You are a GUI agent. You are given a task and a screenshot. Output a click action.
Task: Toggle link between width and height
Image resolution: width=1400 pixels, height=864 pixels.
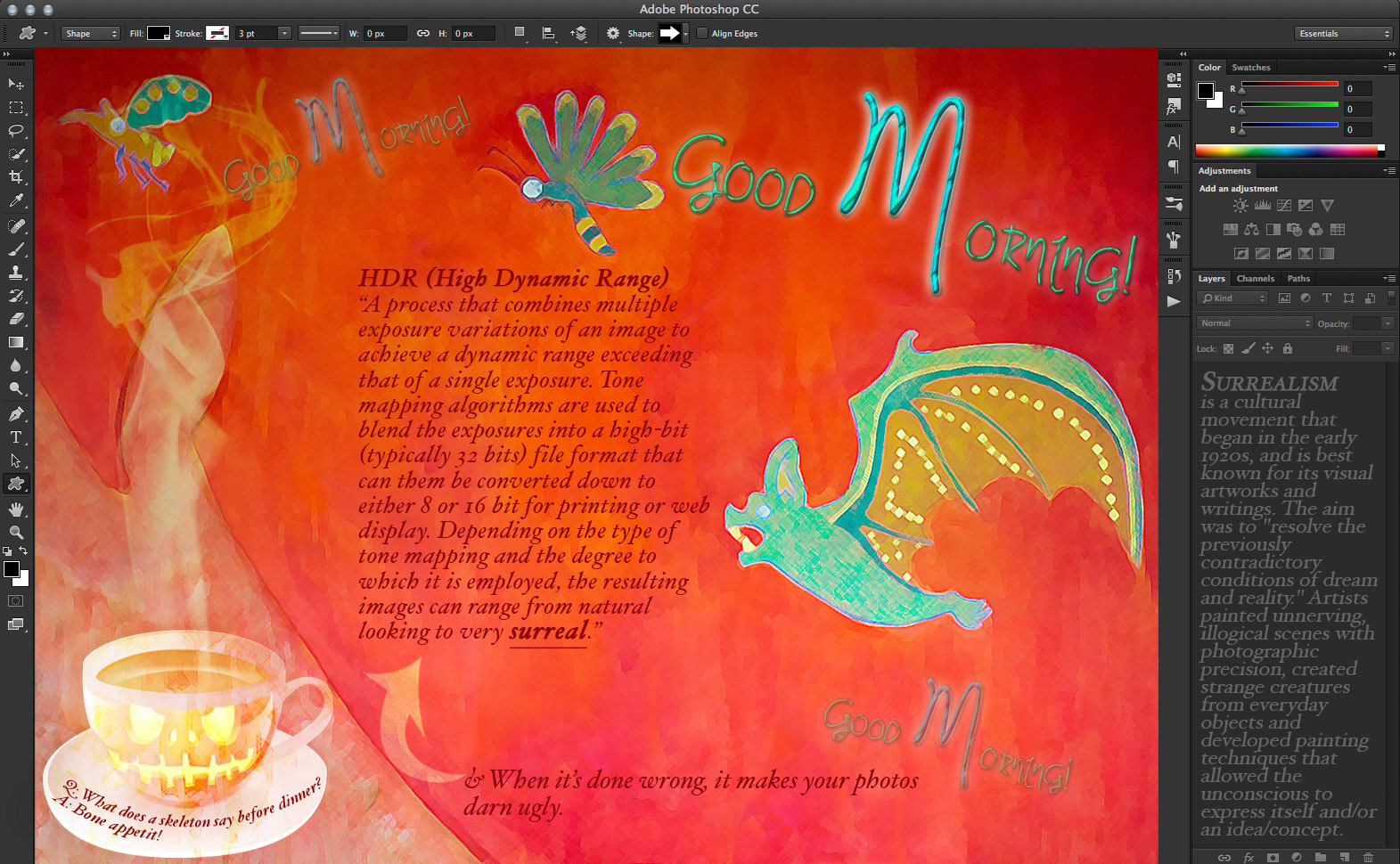423,34
